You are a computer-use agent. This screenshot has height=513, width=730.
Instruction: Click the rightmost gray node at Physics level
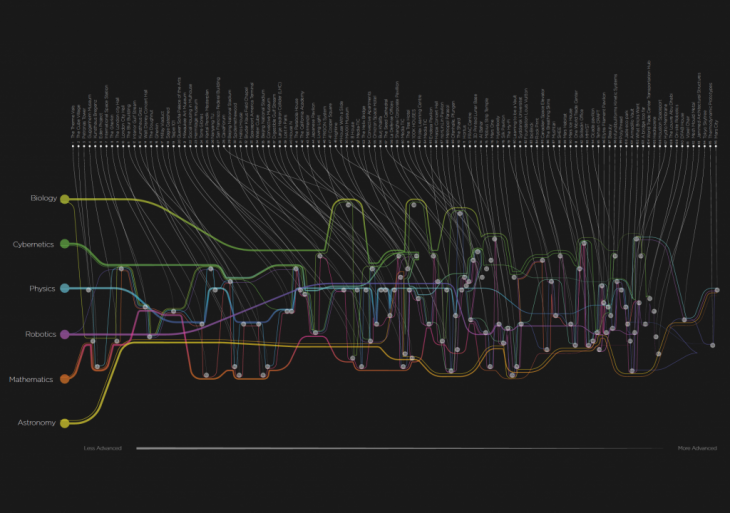[715, 290]
